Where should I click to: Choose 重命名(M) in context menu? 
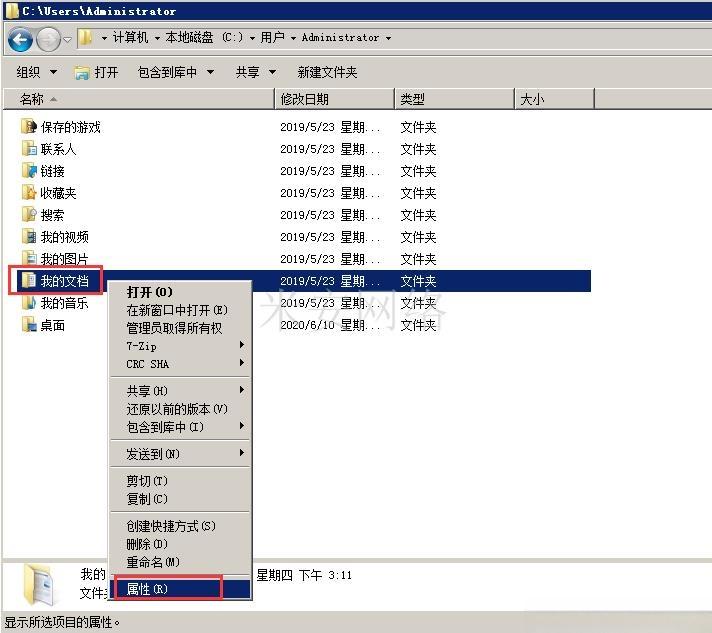[x=180, y=562]
